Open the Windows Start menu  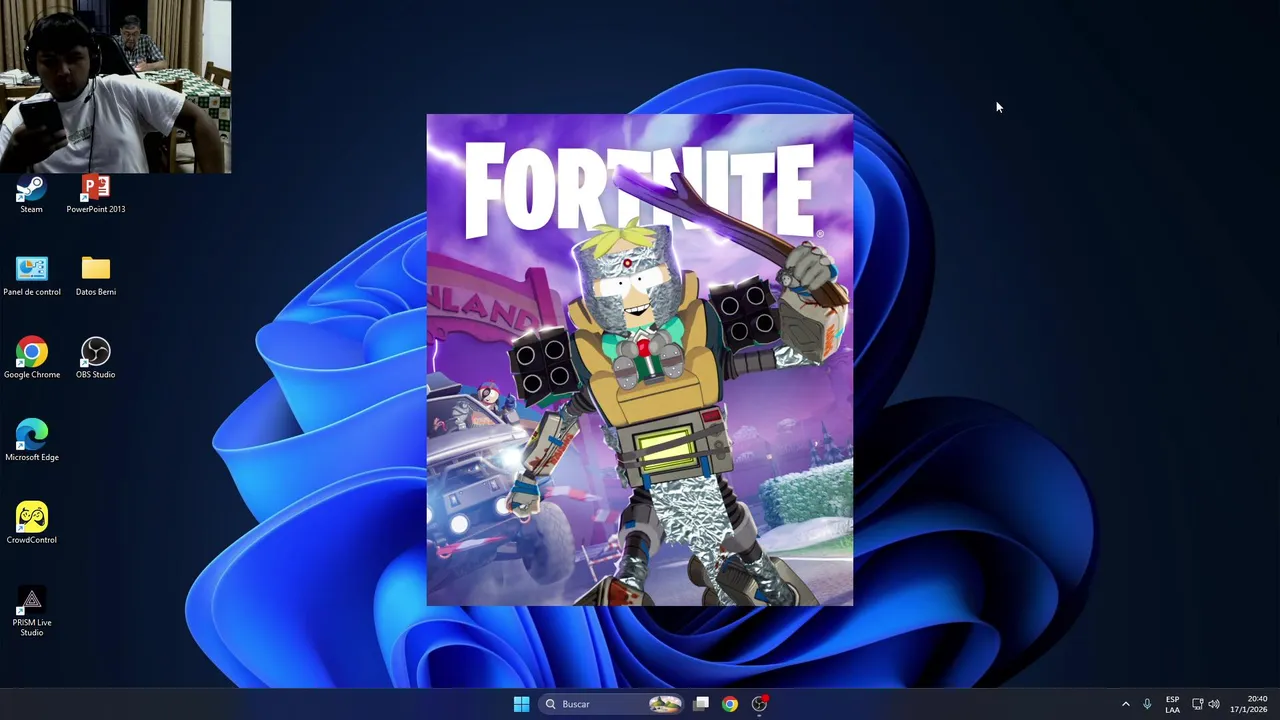tap(521, 704)
